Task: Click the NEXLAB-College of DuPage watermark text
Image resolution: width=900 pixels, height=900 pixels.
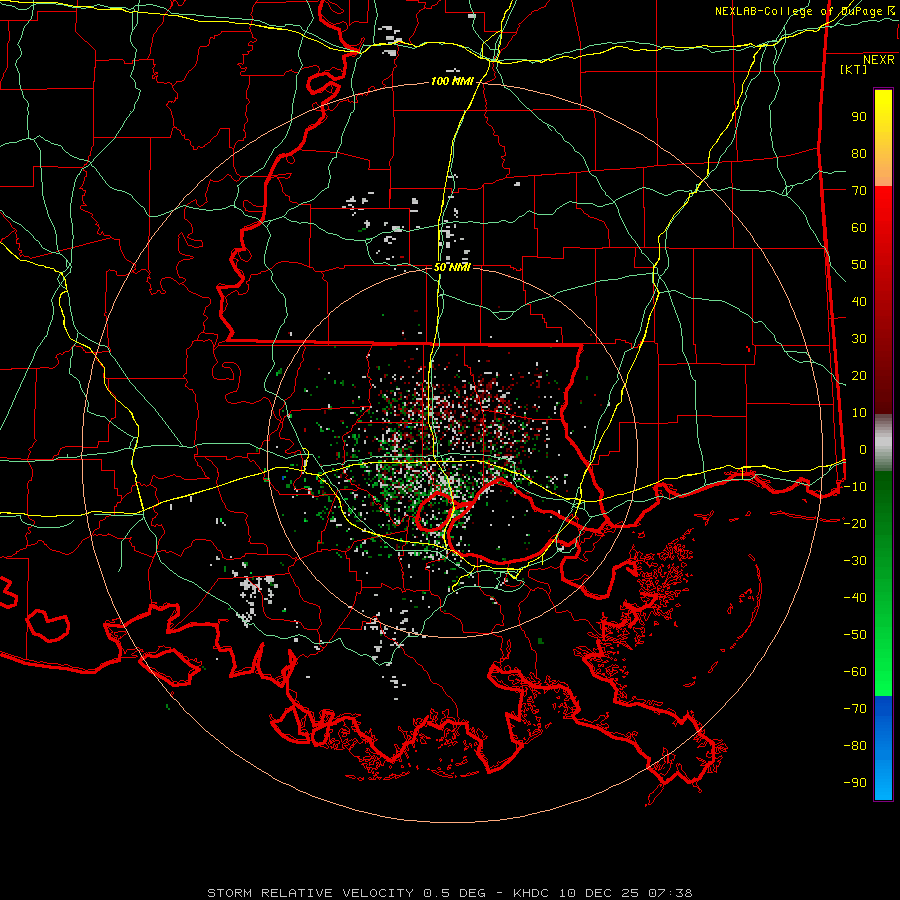Action: click(x=804, y=11)
